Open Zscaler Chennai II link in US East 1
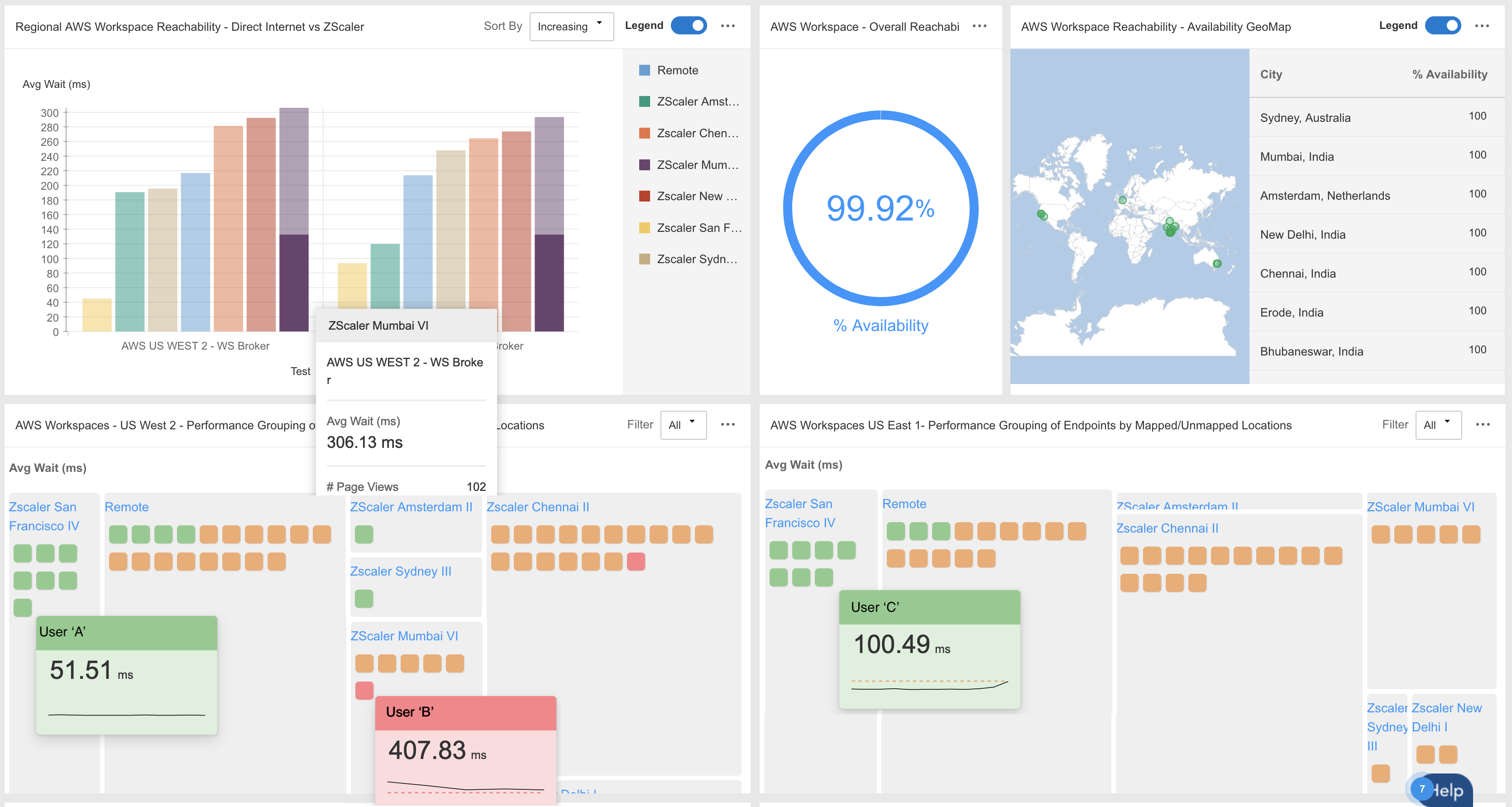The height and width of the screenshot is (807, 1512). 1167,528
